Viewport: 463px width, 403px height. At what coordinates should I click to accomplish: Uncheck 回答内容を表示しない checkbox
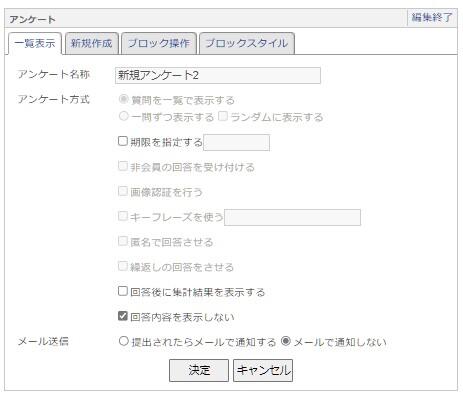pos(123,316)
